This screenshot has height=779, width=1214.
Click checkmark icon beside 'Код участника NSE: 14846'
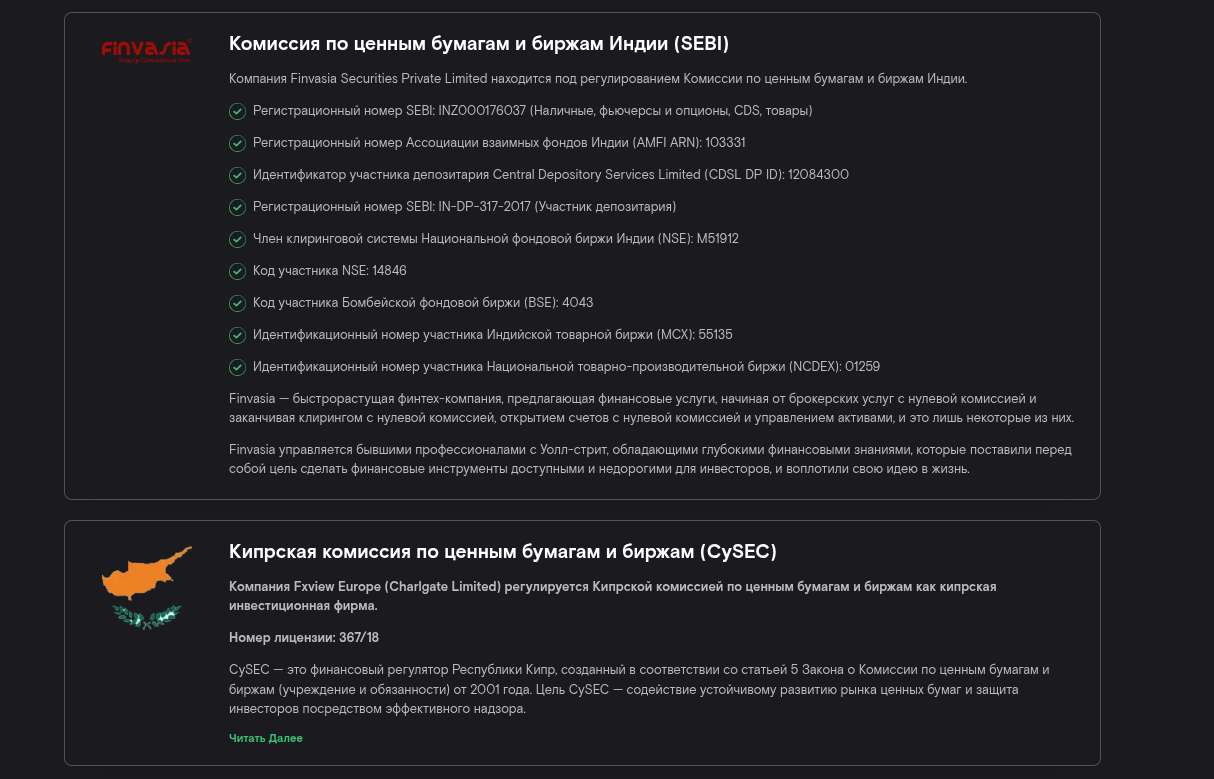click(x=237, y=271)
